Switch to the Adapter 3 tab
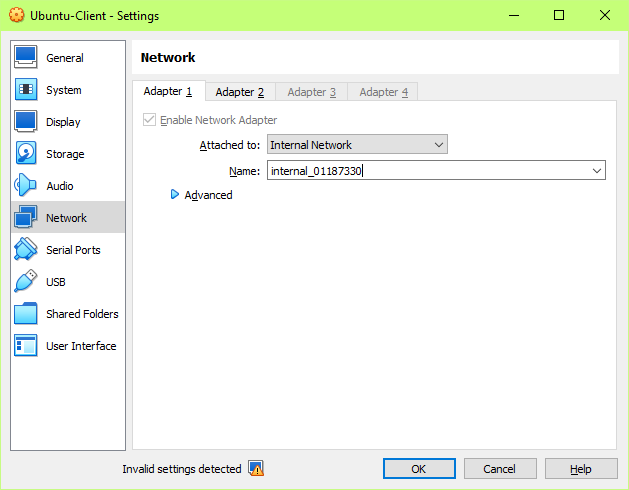This screenshot has height=490, width=629. click(x=312, y=92)
